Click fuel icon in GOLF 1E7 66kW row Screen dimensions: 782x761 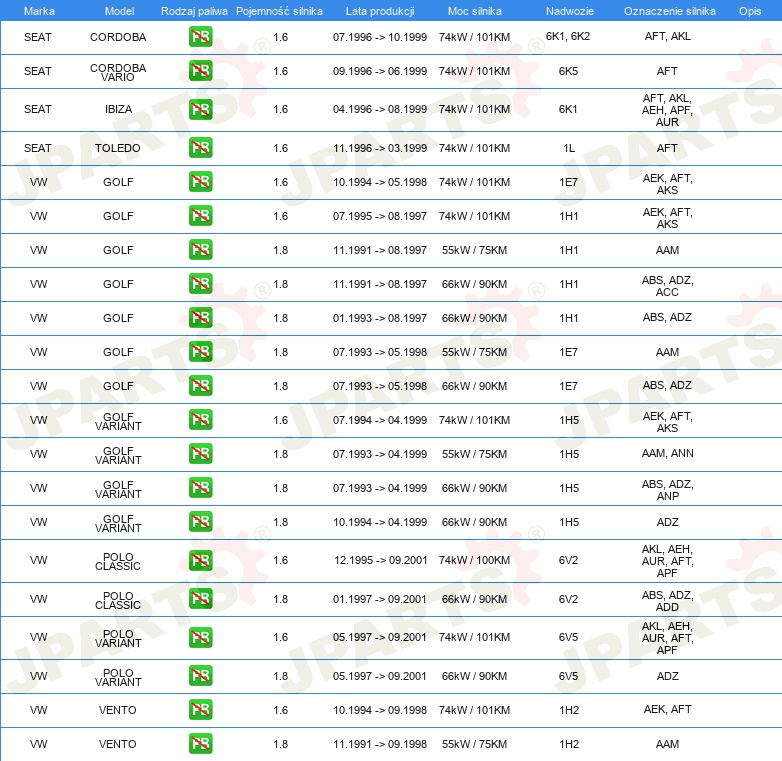pos(200,386)
